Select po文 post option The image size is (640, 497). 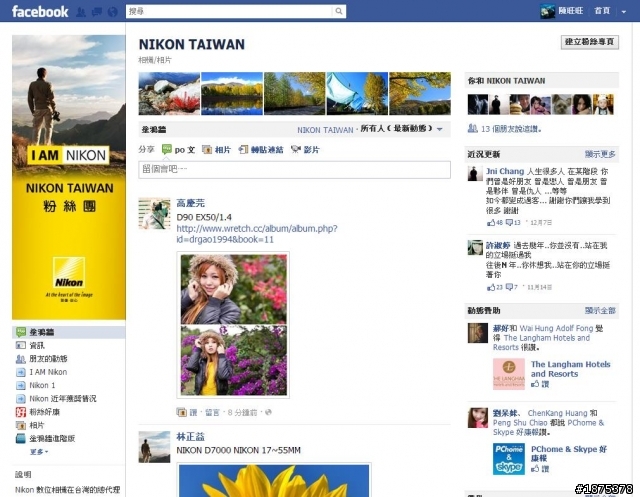179,150
